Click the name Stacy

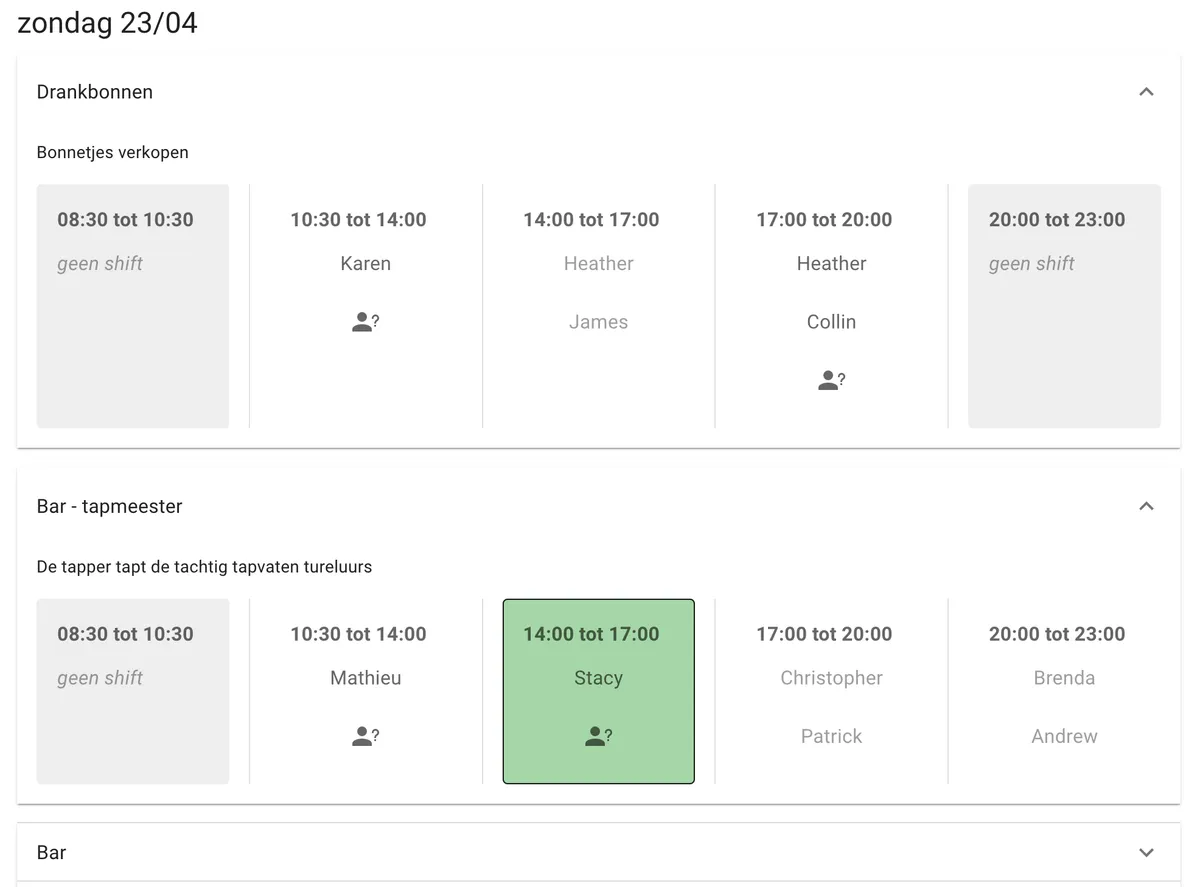pos(598,678)
